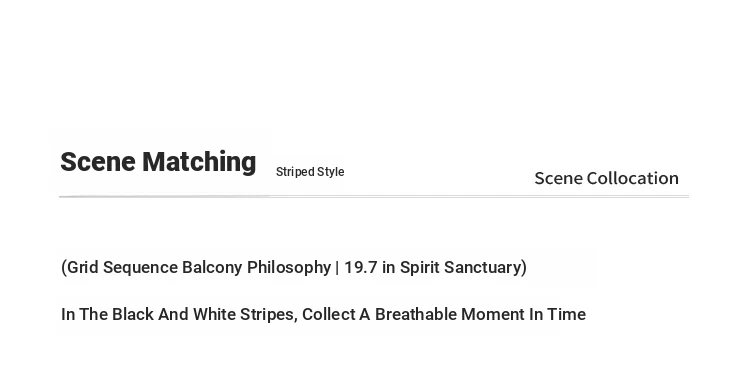
Task: Click the word Breathable in the tagline
Action: tap(416, 315)
